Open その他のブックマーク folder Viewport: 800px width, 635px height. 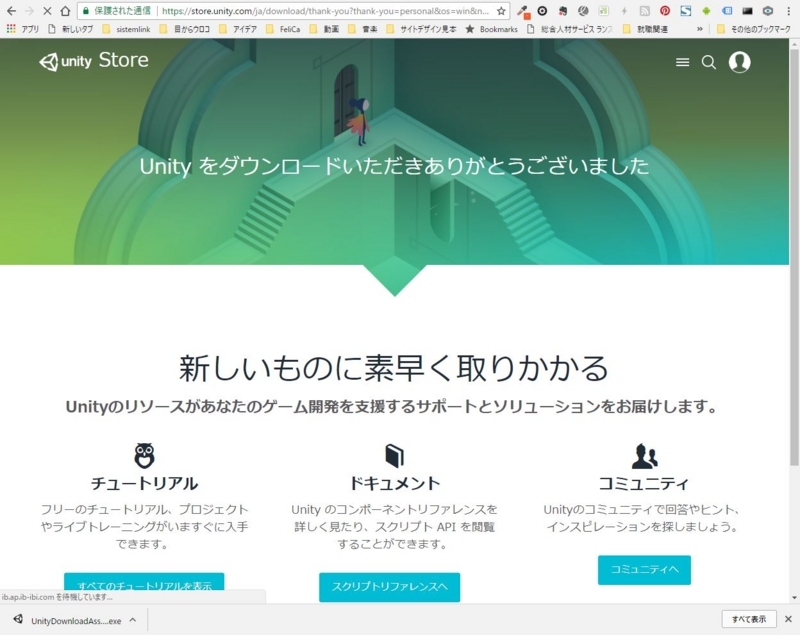[x=754, y=29]
